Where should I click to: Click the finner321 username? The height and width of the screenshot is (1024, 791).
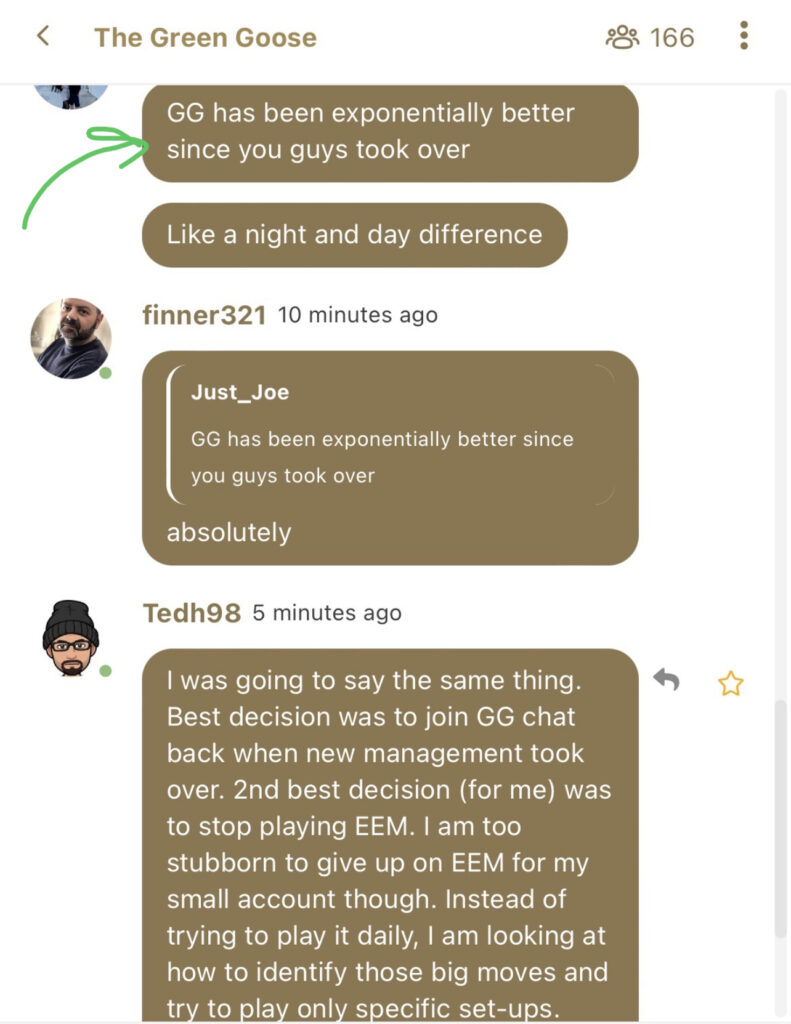pos(204,315)
